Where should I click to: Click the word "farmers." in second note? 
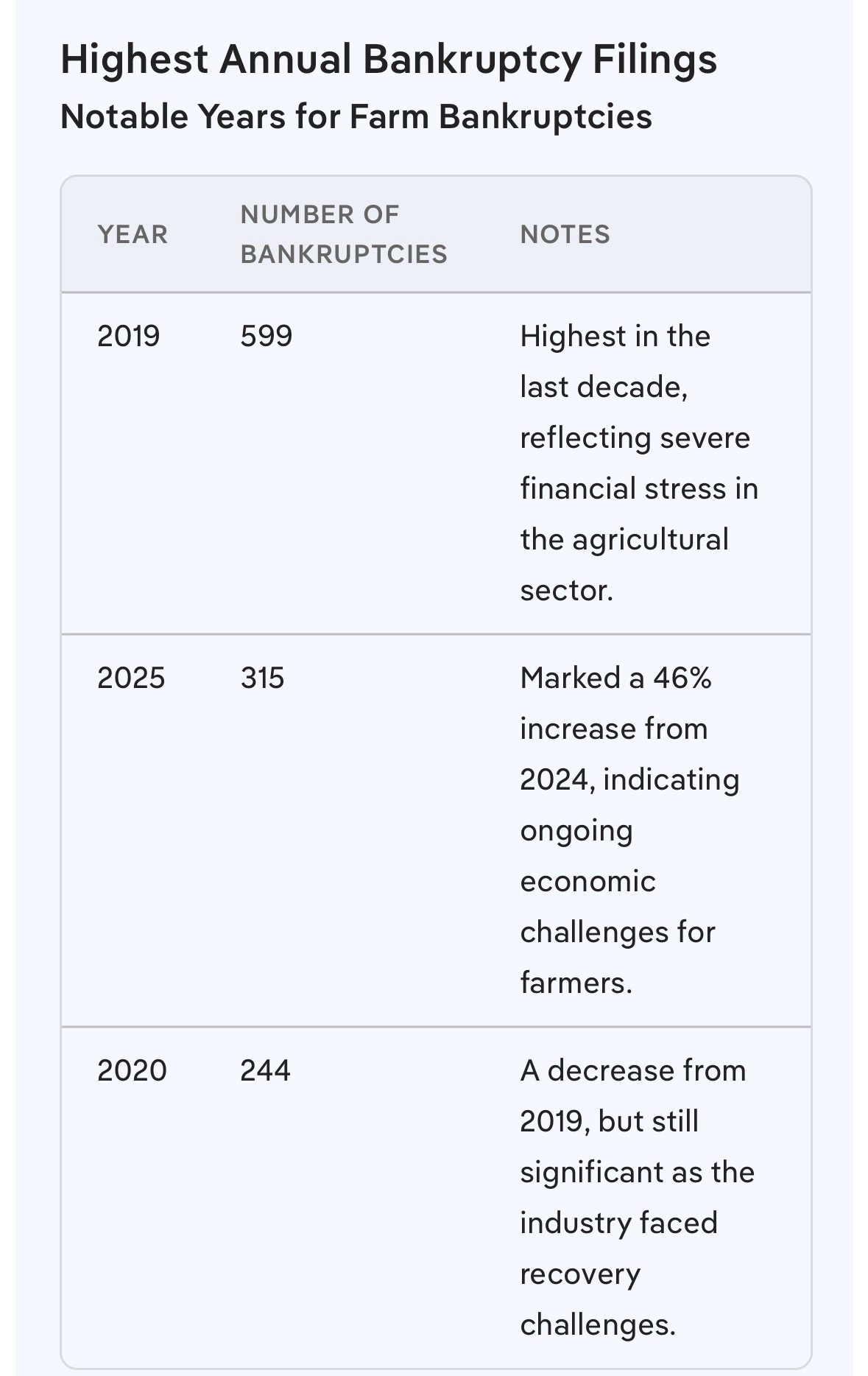576,983
